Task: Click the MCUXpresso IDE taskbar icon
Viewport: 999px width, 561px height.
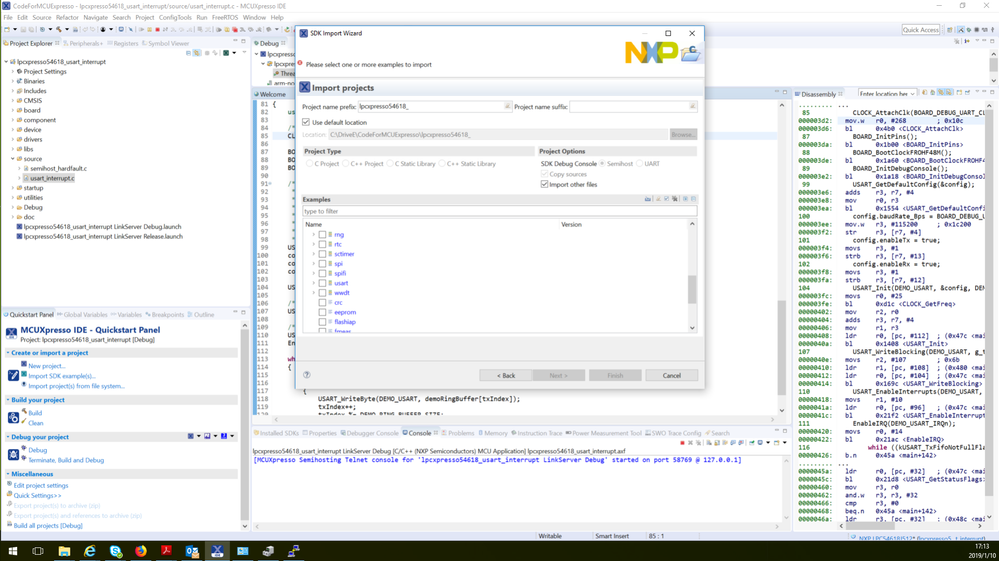Action: [x=217, y=551]
